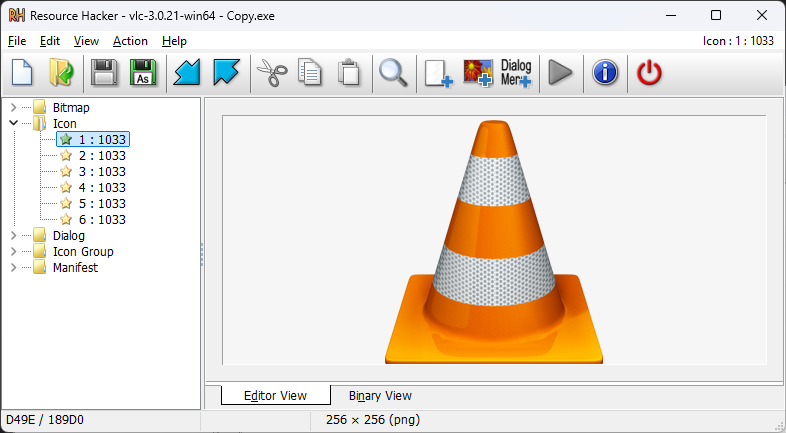Click the scissors Cut icon
The image size is (786, 433).
[x=272, y=73]
